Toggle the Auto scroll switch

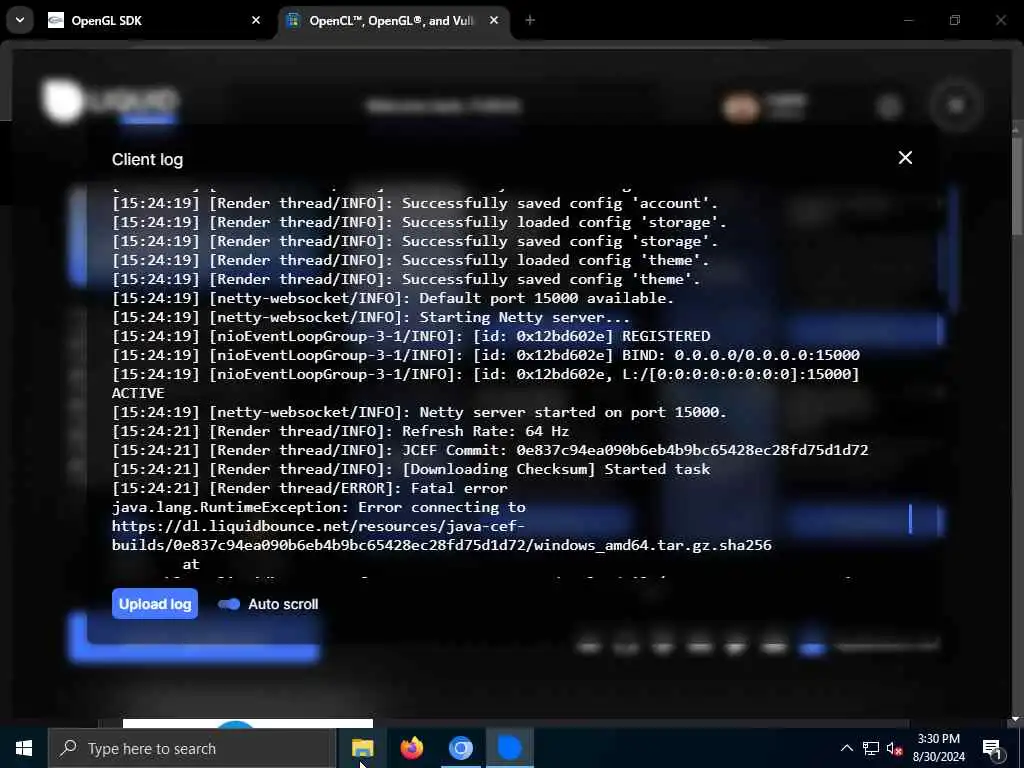click(x=229, y=604)
